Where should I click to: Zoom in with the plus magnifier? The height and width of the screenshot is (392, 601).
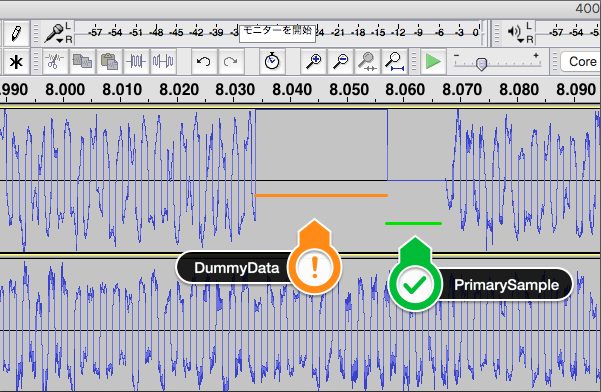(x=314, y=61)
